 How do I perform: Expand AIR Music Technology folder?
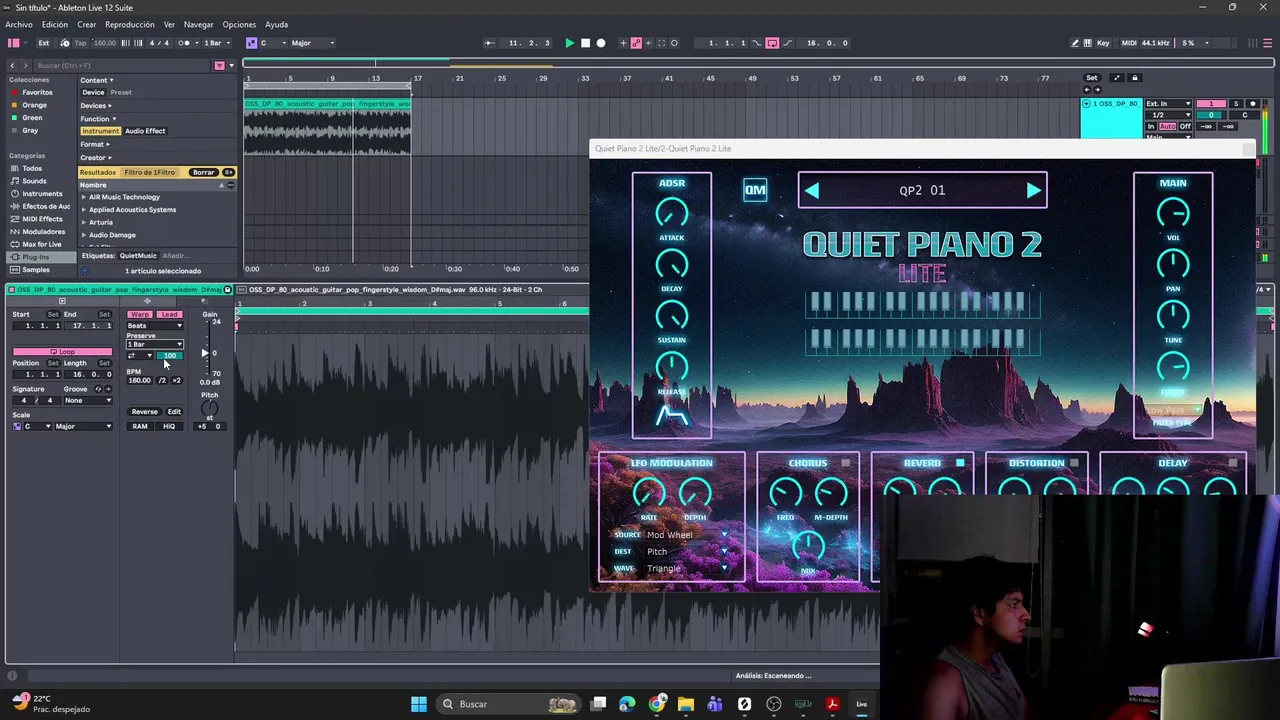coord(84,197)
